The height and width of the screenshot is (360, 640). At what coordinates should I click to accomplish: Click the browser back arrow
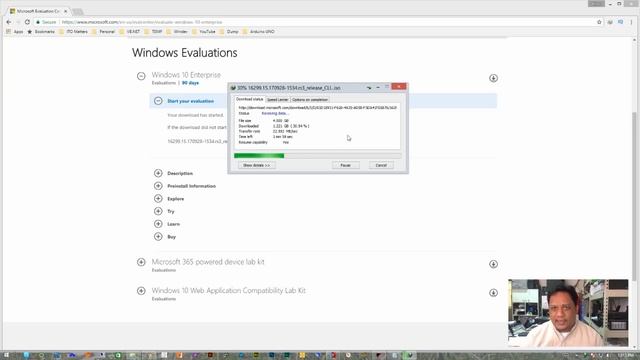coord(9,22)
